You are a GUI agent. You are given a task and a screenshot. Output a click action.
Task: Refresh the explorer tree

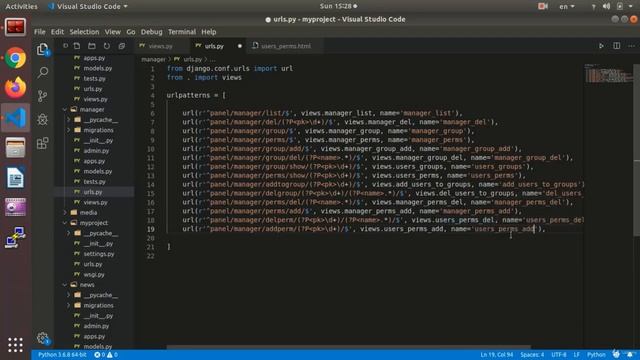107,46
